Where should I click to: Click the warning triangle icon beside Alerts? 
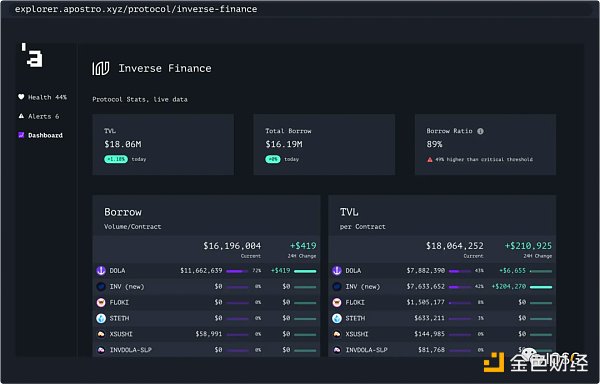[x=21, y=116]
